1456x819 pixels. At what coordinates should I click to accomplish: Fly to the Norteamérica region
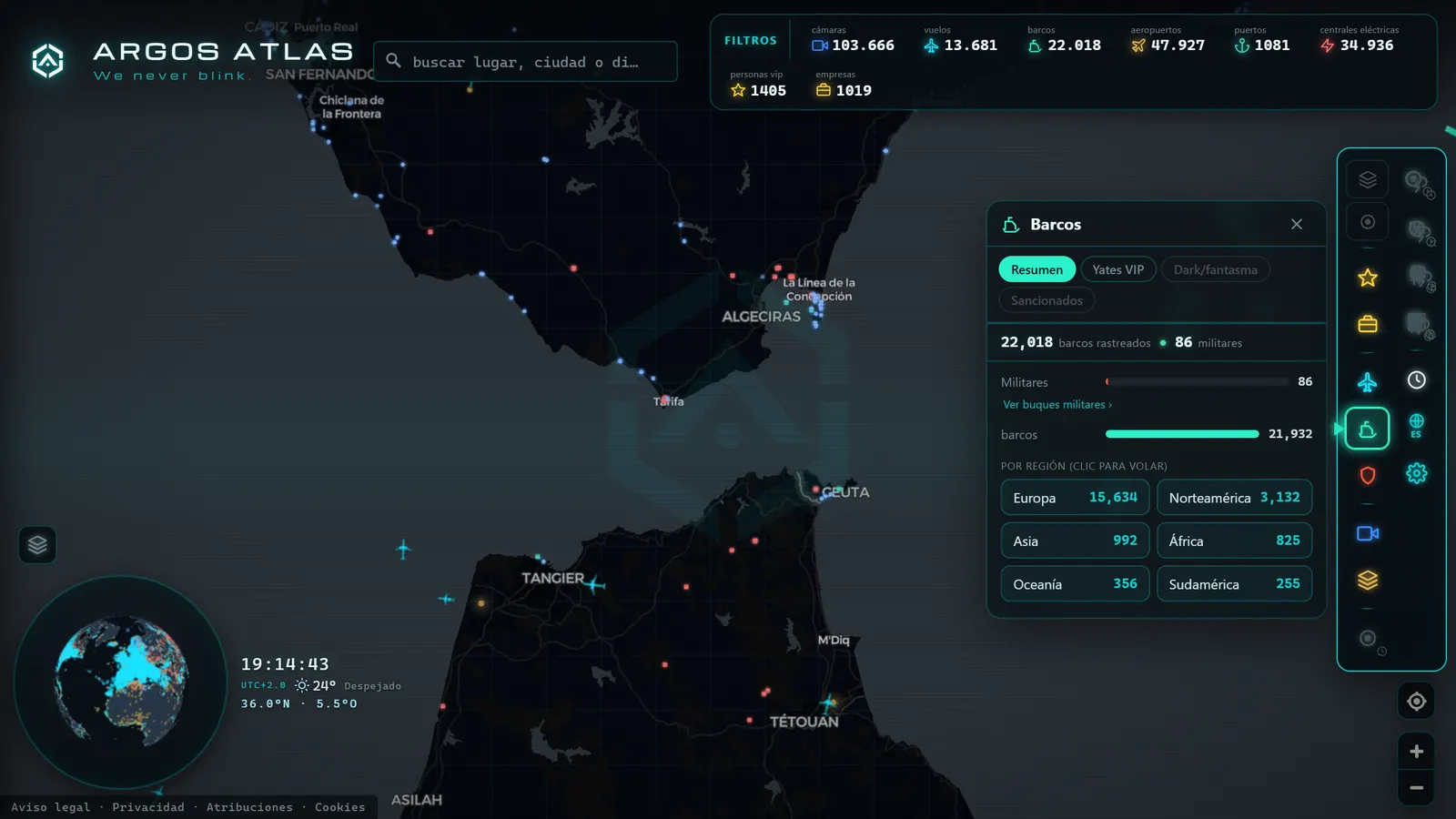click(1234, 498)
